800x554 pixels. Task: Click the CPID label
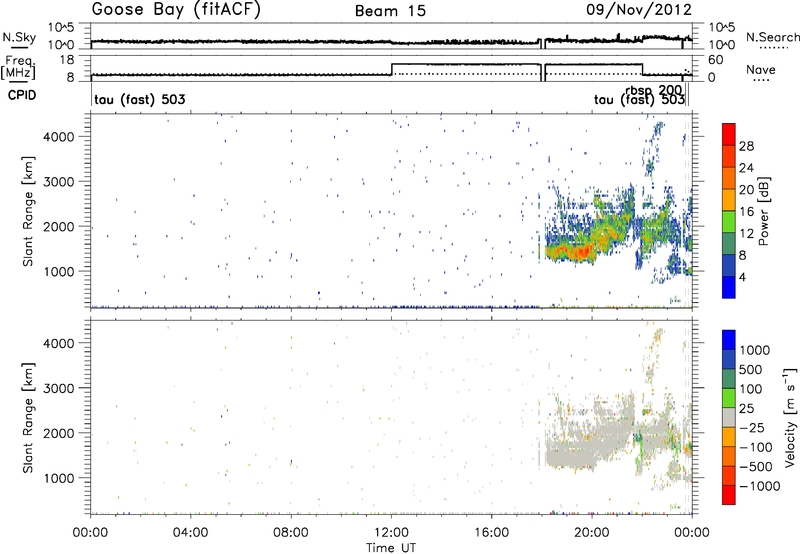tap(22, 95)
